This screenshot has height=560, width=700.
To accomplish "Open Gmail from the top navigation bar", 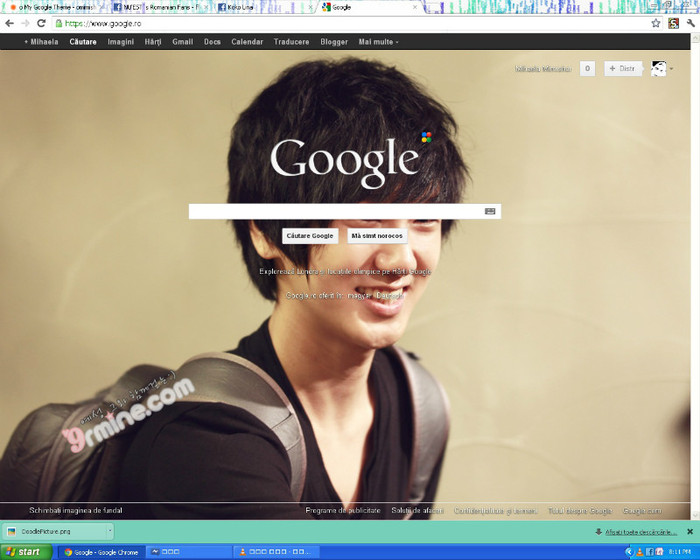I will 182,42.
